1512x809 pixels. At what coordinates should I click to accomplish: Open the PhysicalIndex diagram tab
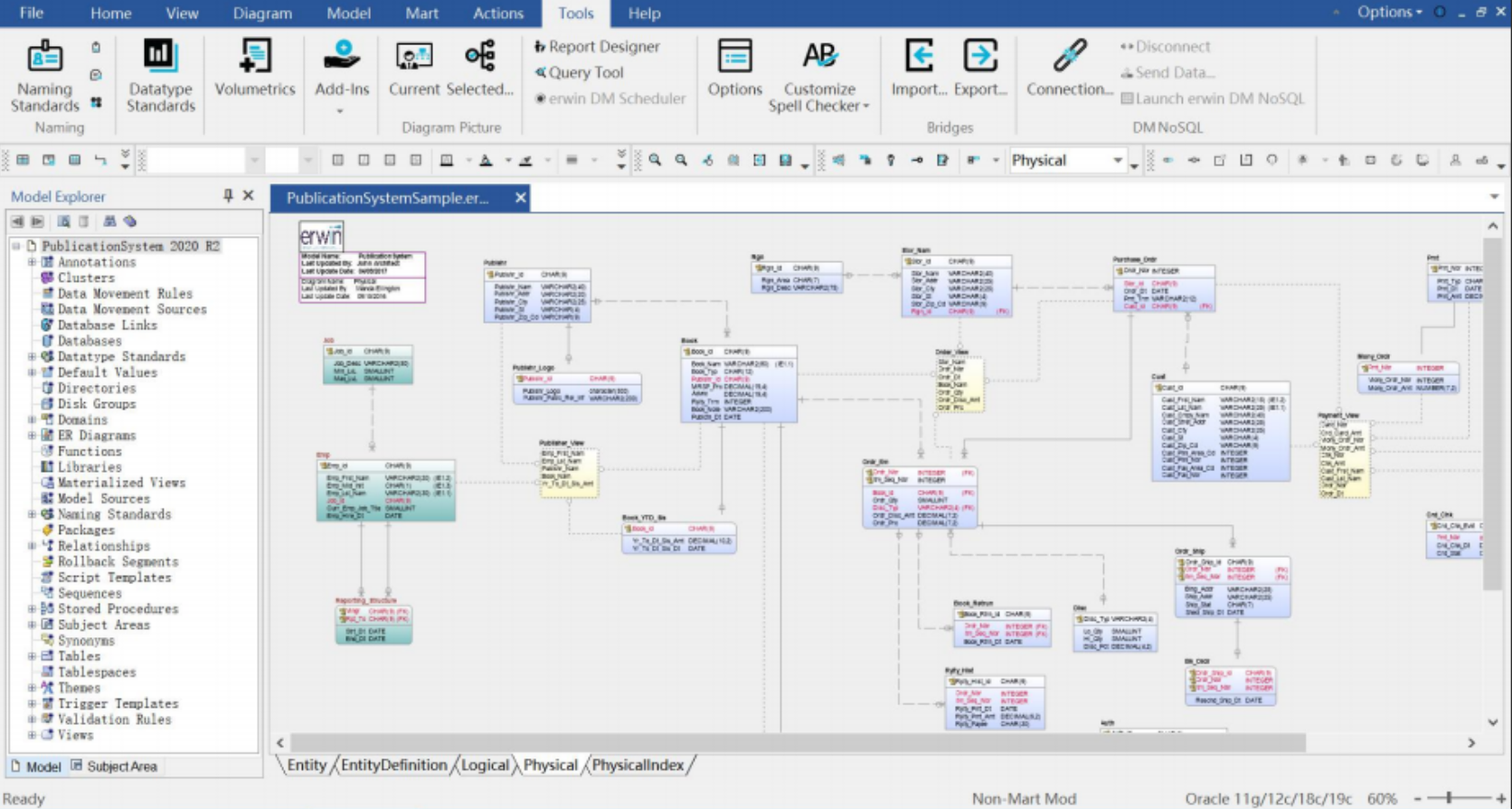[638, 765]
